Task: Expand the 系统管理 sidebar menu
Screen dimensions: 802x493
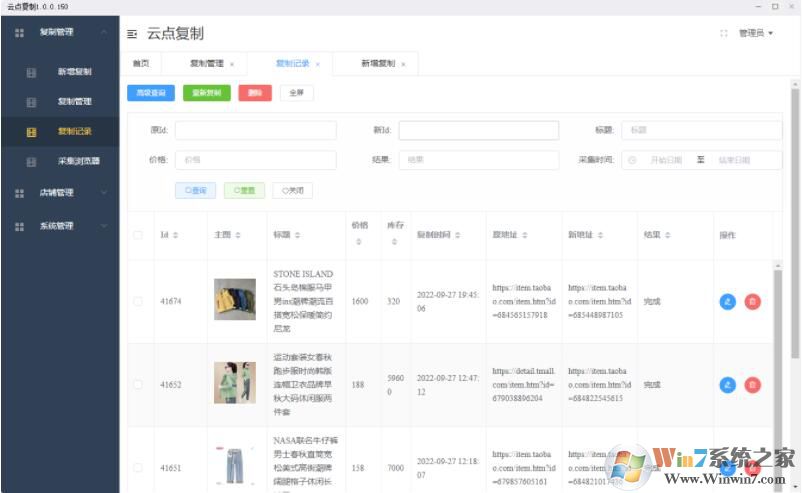Action: (x=60, y=226)
